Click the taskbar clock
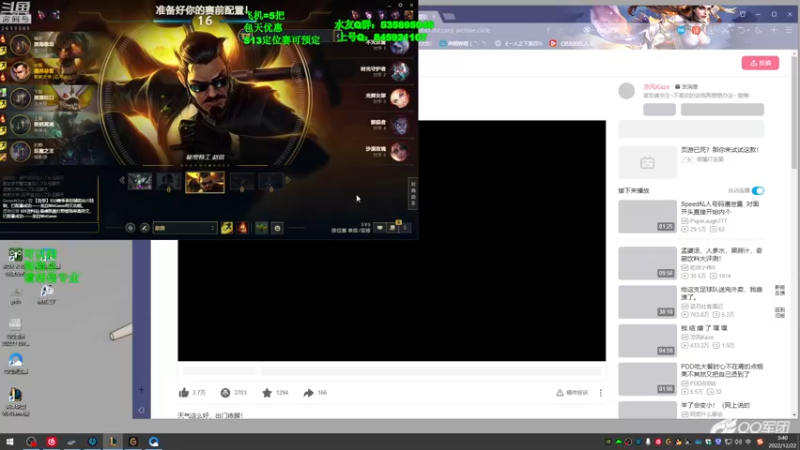Image resolution: width=800 pixels, height=450 pixels. 782,442
